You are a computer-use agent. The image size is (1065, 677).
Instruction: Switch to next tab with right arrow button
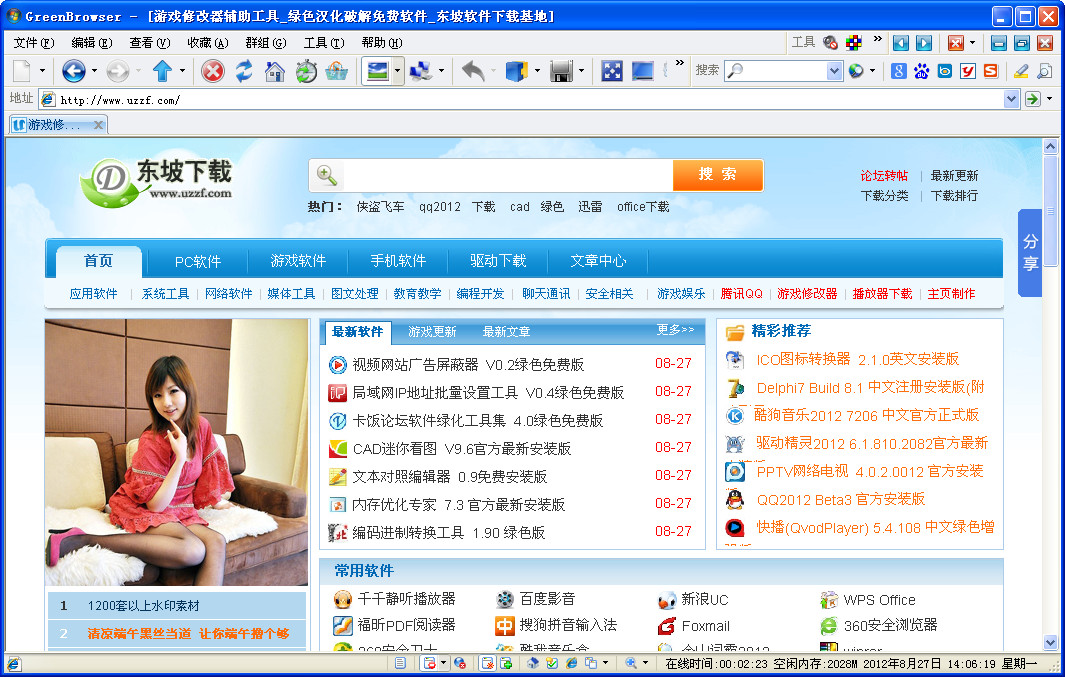point(924,43)
